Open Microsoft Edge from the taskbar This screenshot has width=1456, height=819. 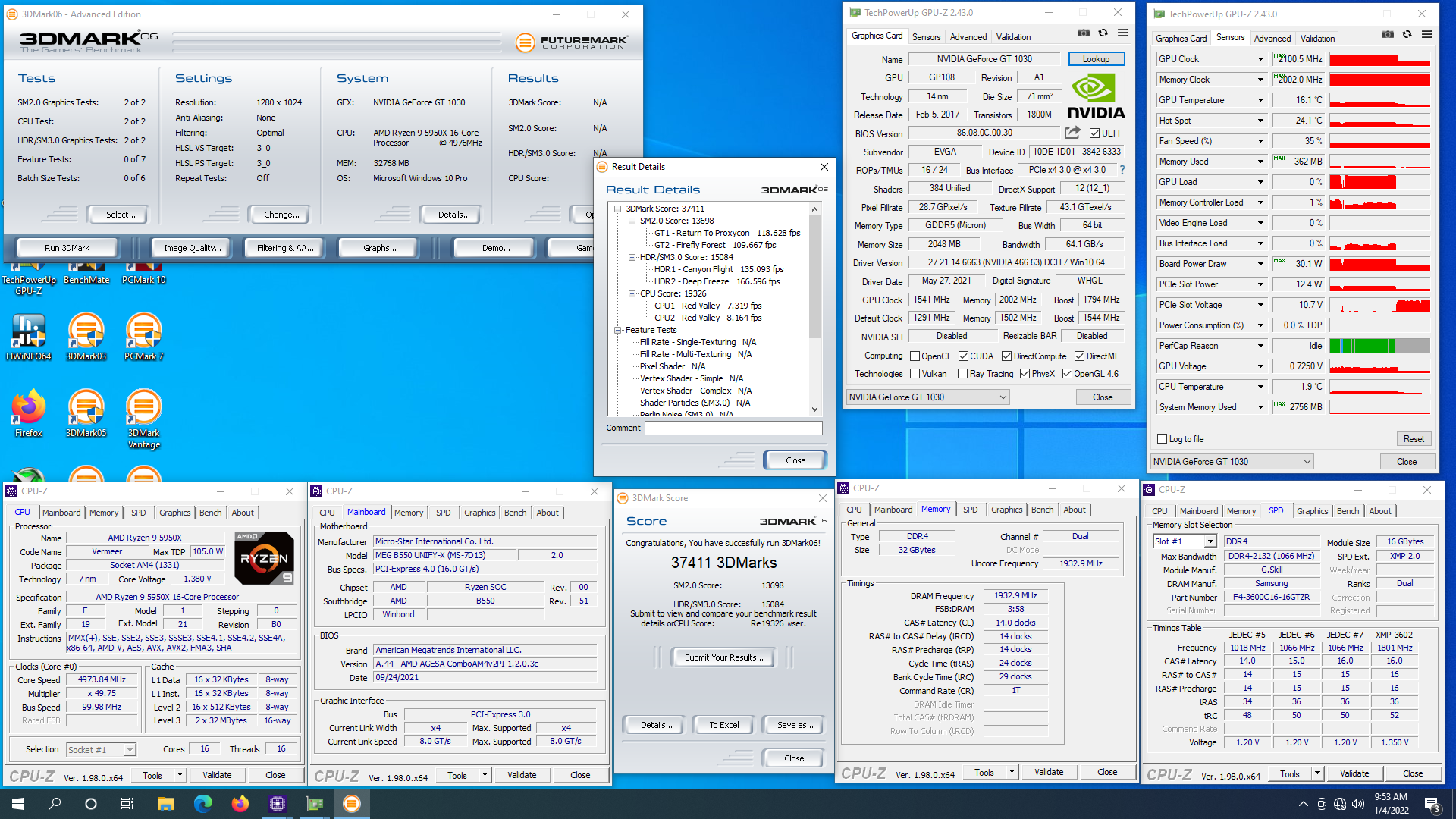point(202,804)
